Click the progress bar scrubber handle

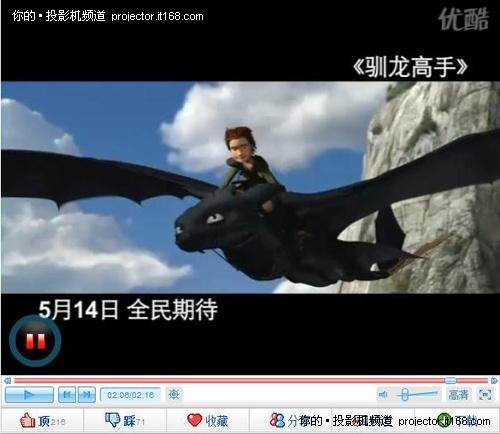[450, 380]
